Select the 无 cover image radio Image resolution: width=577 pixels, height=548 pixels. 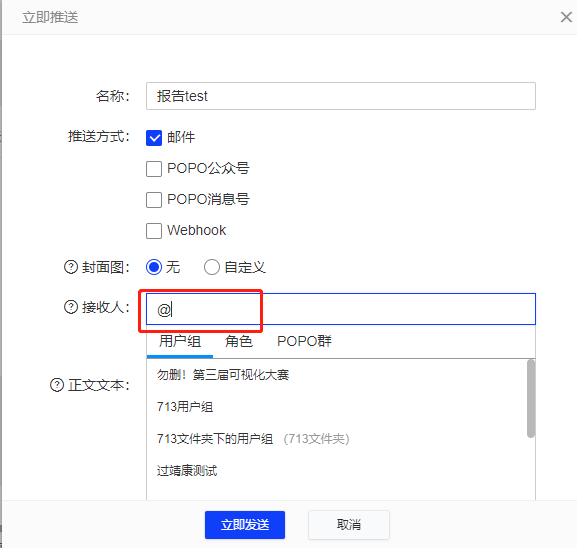154,267
